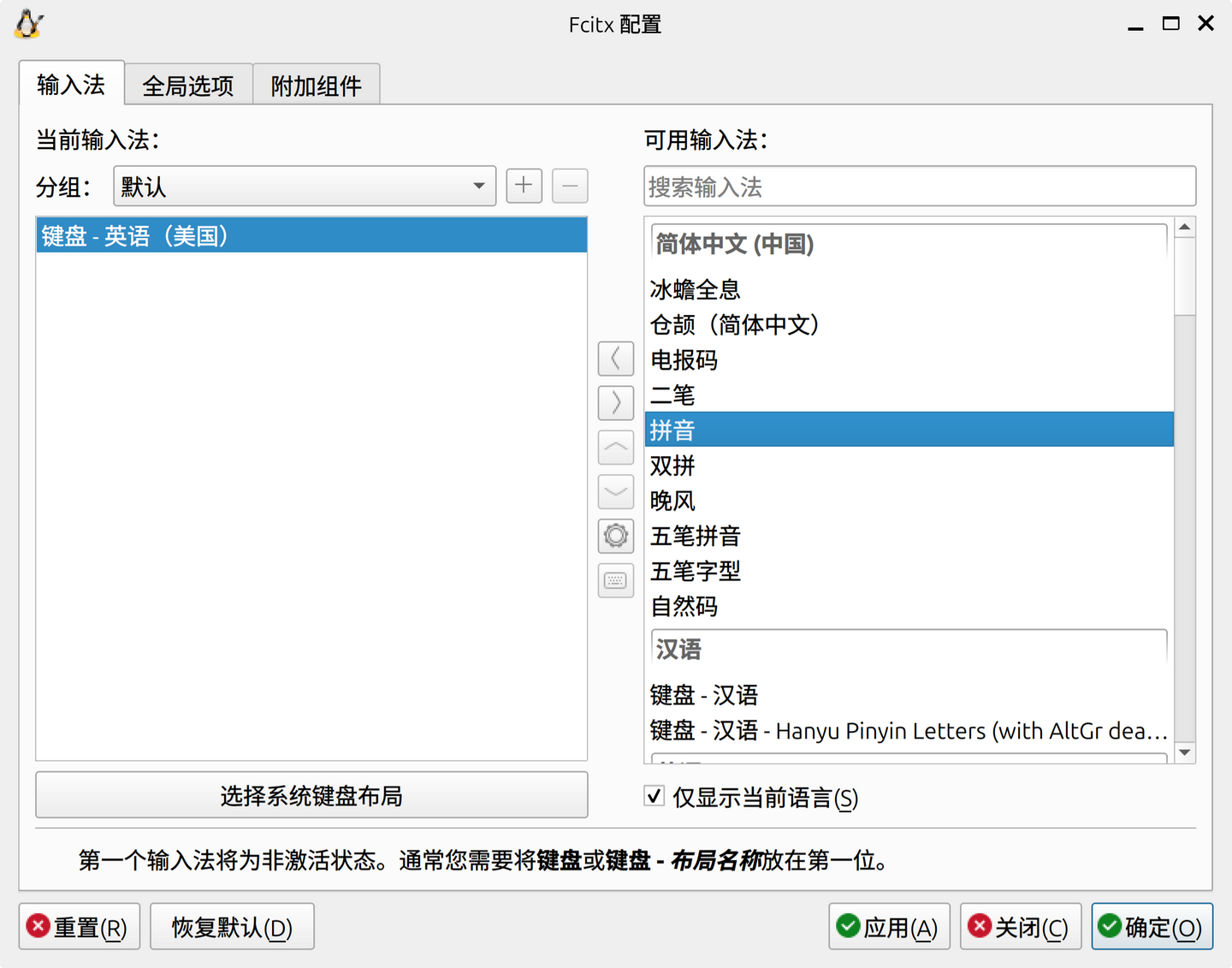
Task: Click the left arrow to add 拼音
Action: pos(615,359)
